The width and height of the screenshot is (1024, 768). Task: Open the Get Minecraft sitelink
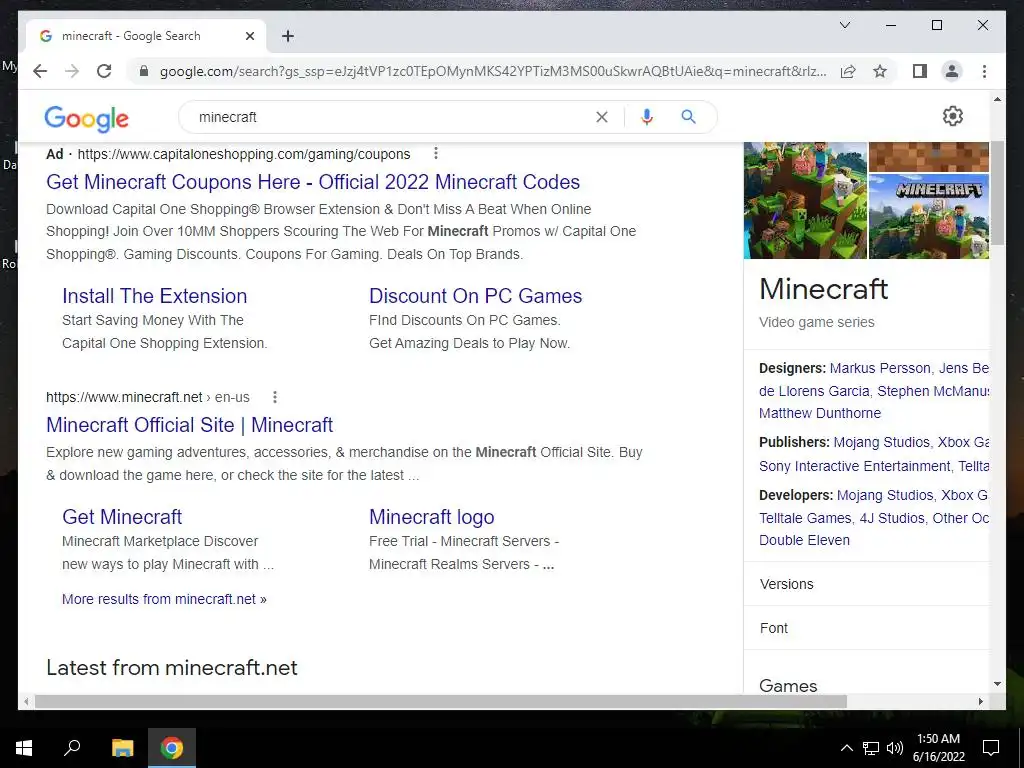(x=122, y=517)
